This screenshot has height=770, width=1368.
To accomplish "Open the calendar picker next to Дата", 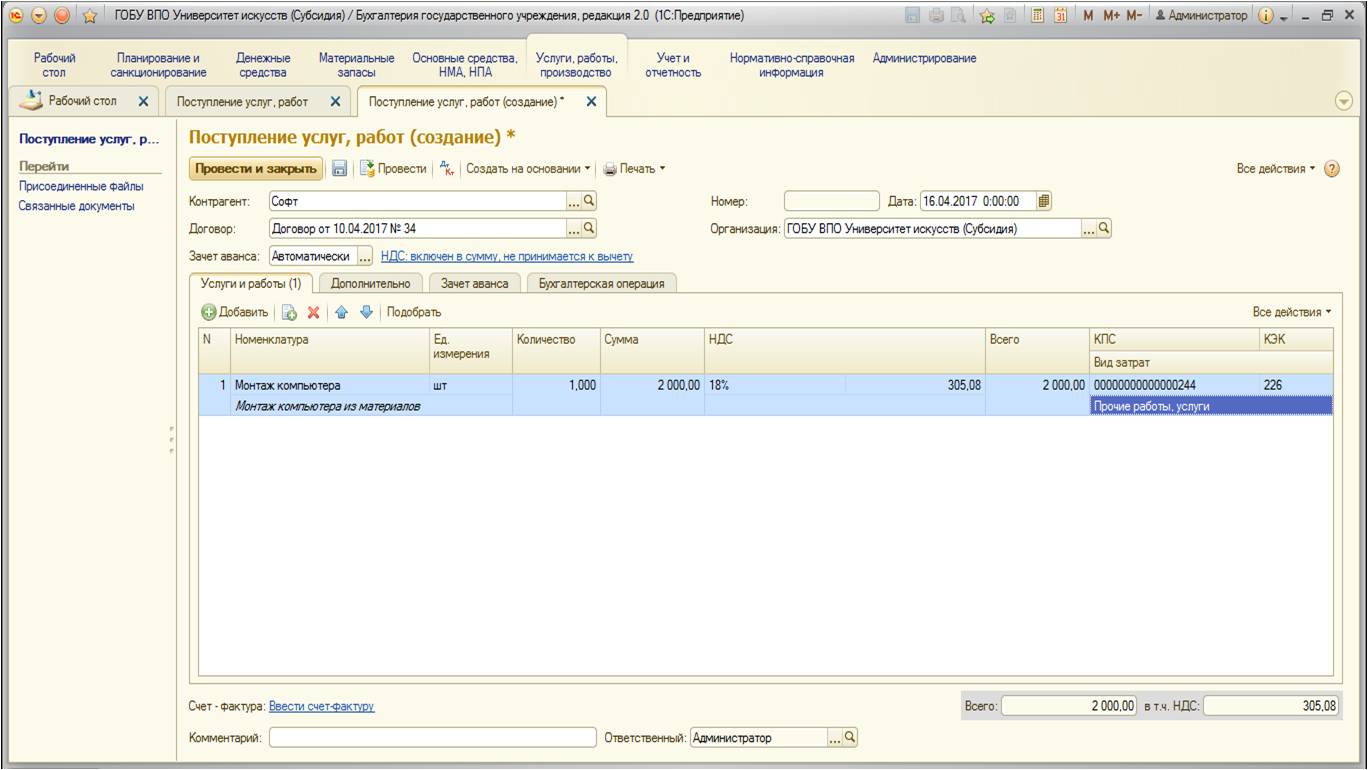I will click(1044, 200).
